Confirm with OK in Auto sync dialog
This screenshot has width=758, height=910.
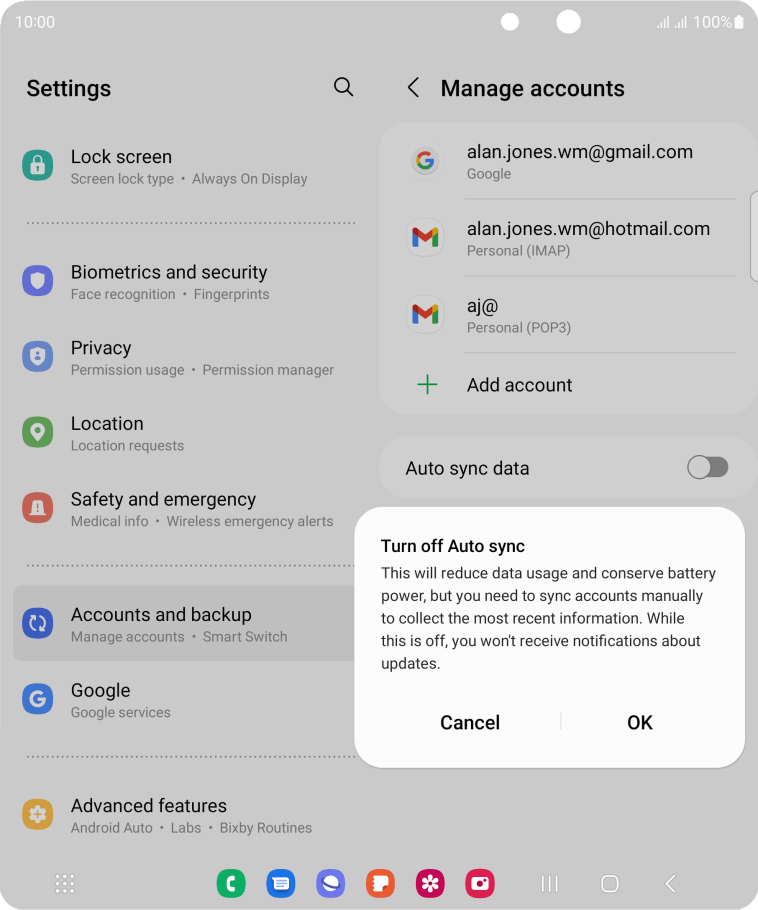(x=640, y=723)
